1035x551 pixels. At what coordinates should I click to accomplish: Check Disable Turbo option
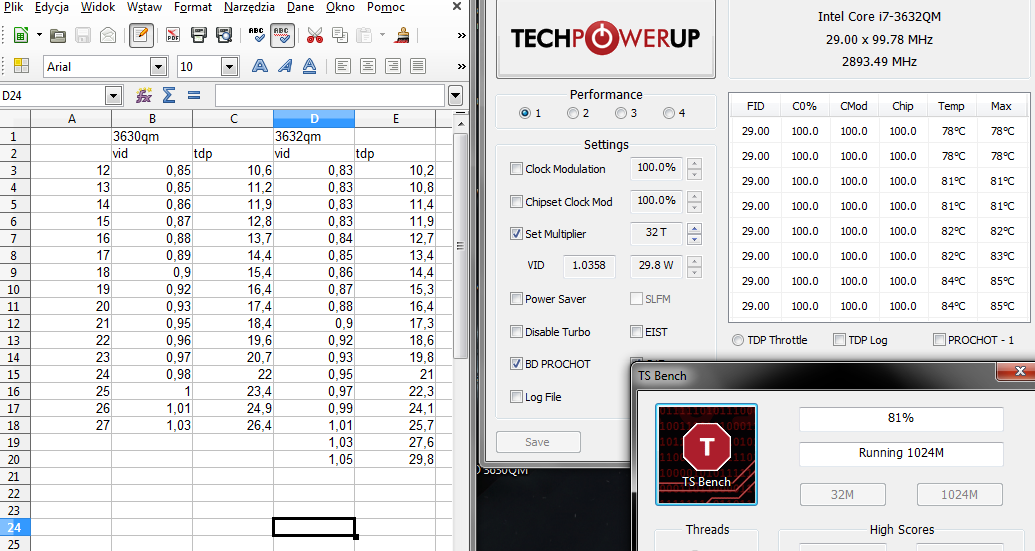(x=516, y=332)
